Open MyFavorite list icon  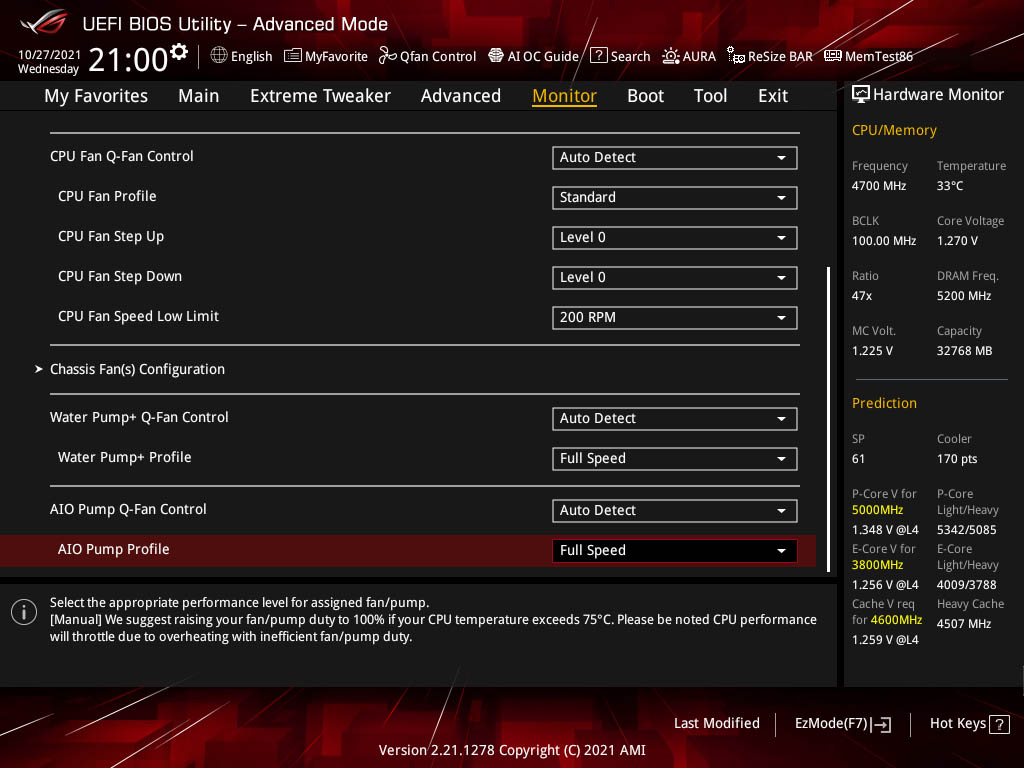coord(293,56)
